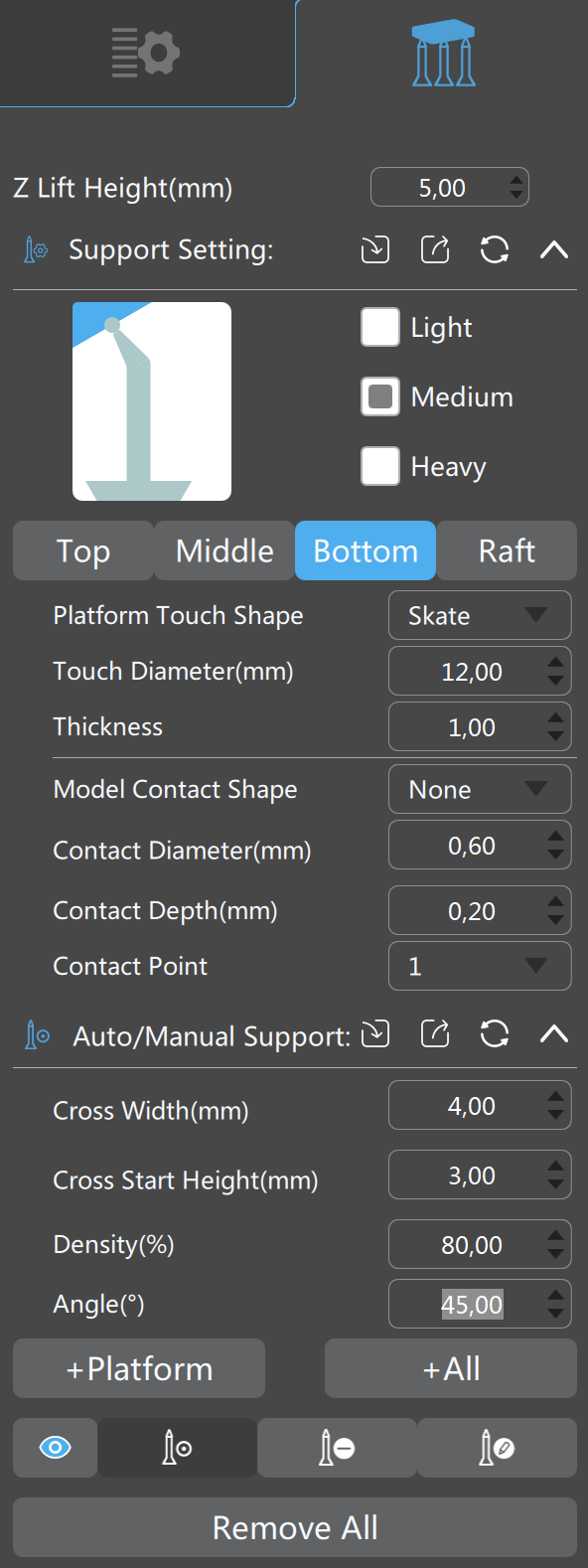
Task: Reset Support Setting with refresh icon
Action: pyautogui.click(x=495, y=249)
